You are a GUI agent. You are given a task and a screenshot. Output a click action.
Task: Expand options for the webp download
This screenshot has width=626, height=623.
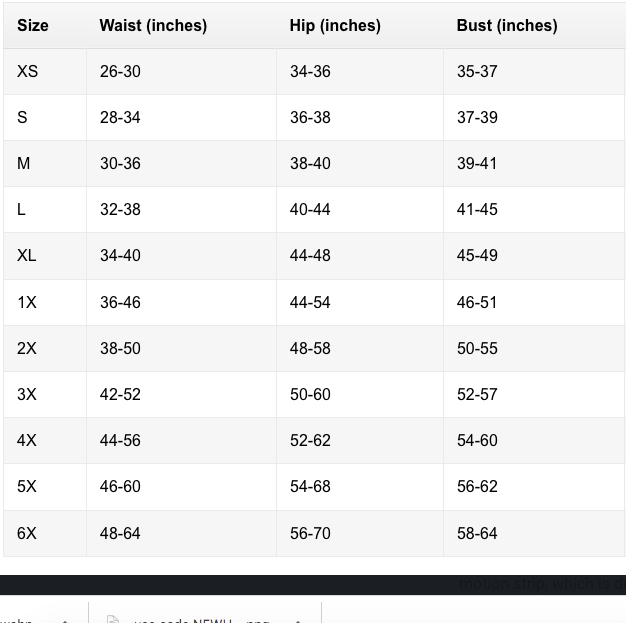tap(65, 620)
